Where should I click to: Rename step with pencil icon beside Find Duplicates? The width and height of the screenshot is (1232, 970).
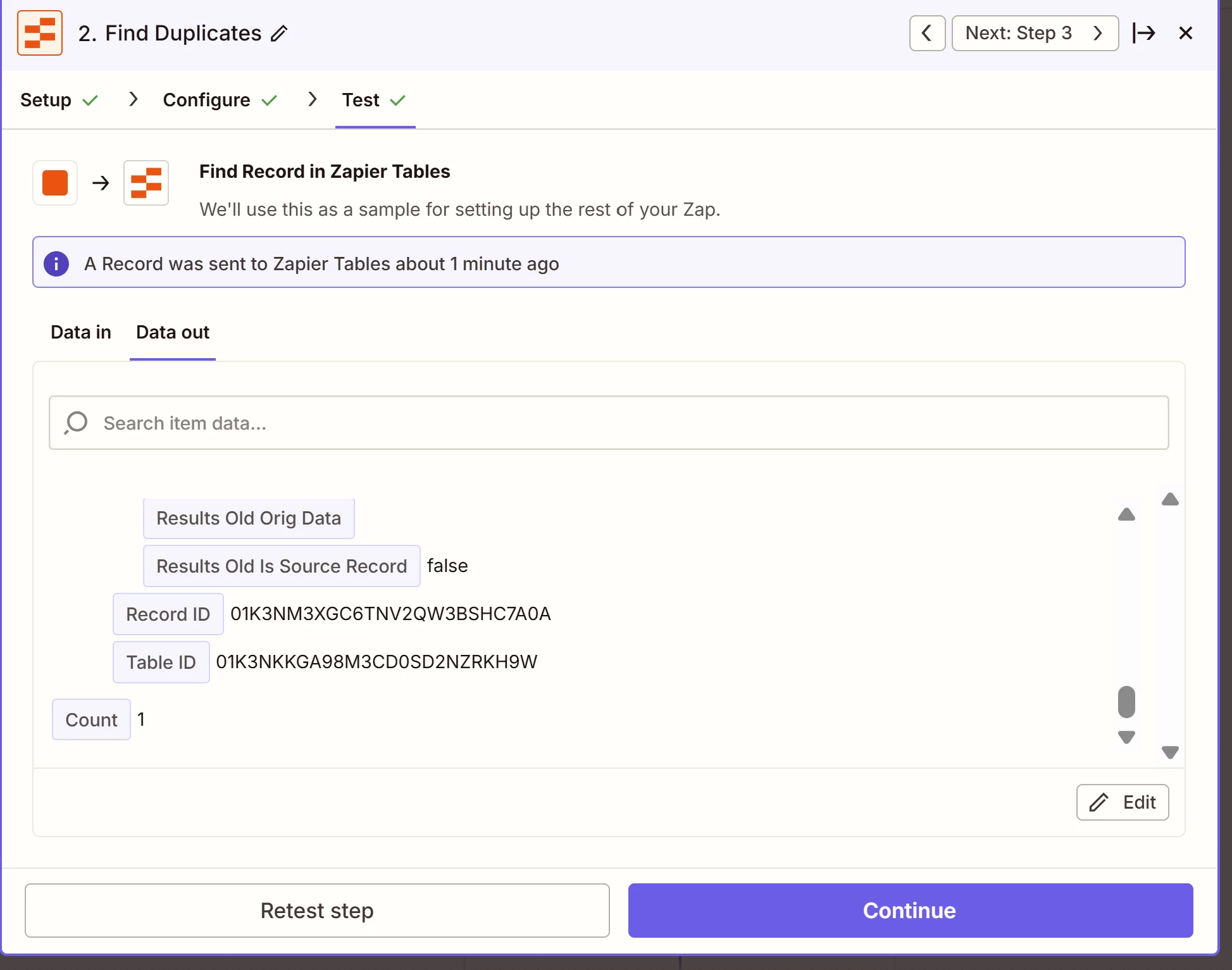(279, 33)
